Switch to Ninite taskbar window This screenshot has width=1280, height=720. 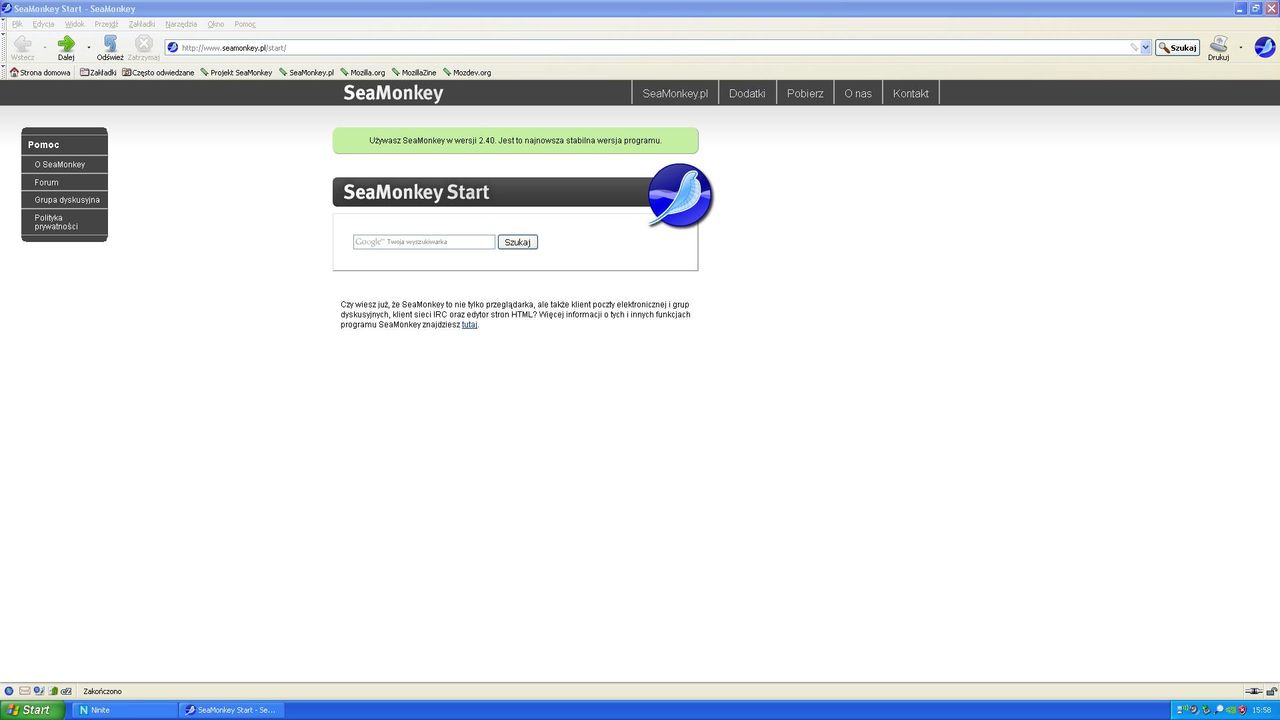click(125, 710)
